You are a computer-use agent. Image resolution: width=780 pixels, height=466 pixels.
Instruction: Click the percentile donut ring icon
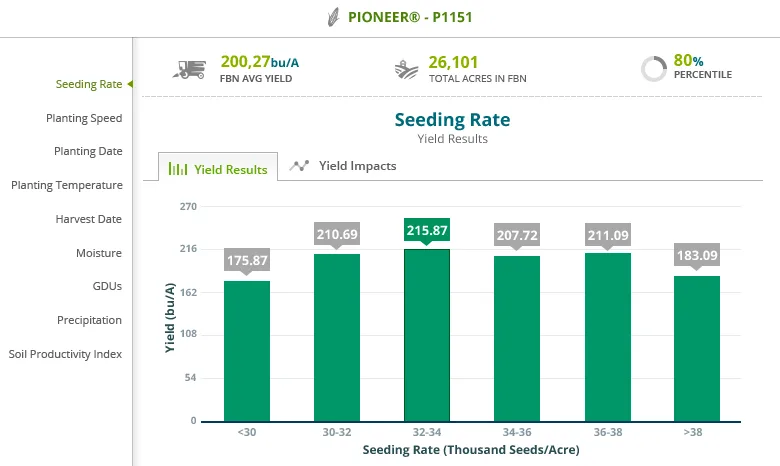654,69
